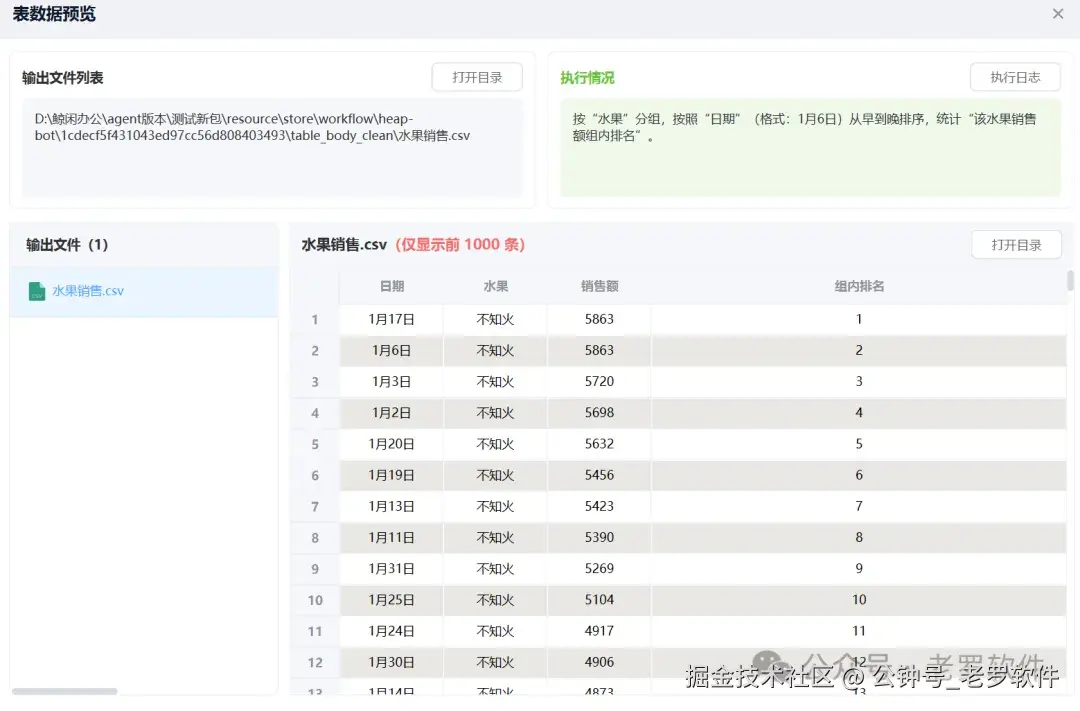The image size is (1080, 711).
Task: Select date cell 1月11日
Action: [x=391, y=537]
